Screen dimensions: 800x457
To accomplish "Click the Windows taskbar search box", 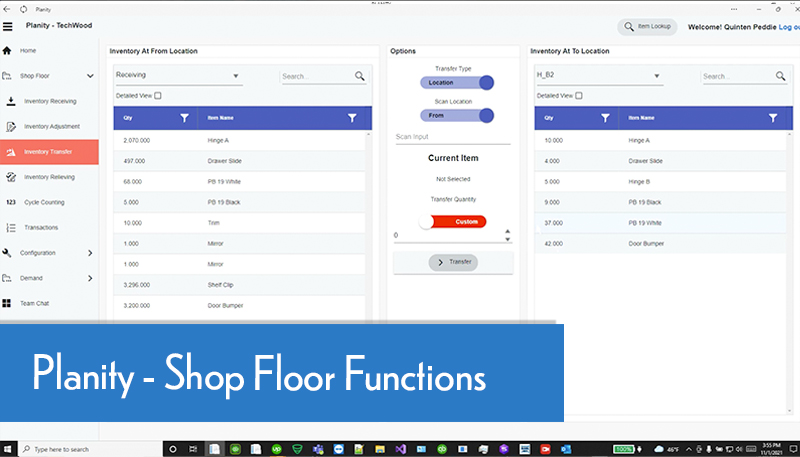I will (x=90, y=449).
